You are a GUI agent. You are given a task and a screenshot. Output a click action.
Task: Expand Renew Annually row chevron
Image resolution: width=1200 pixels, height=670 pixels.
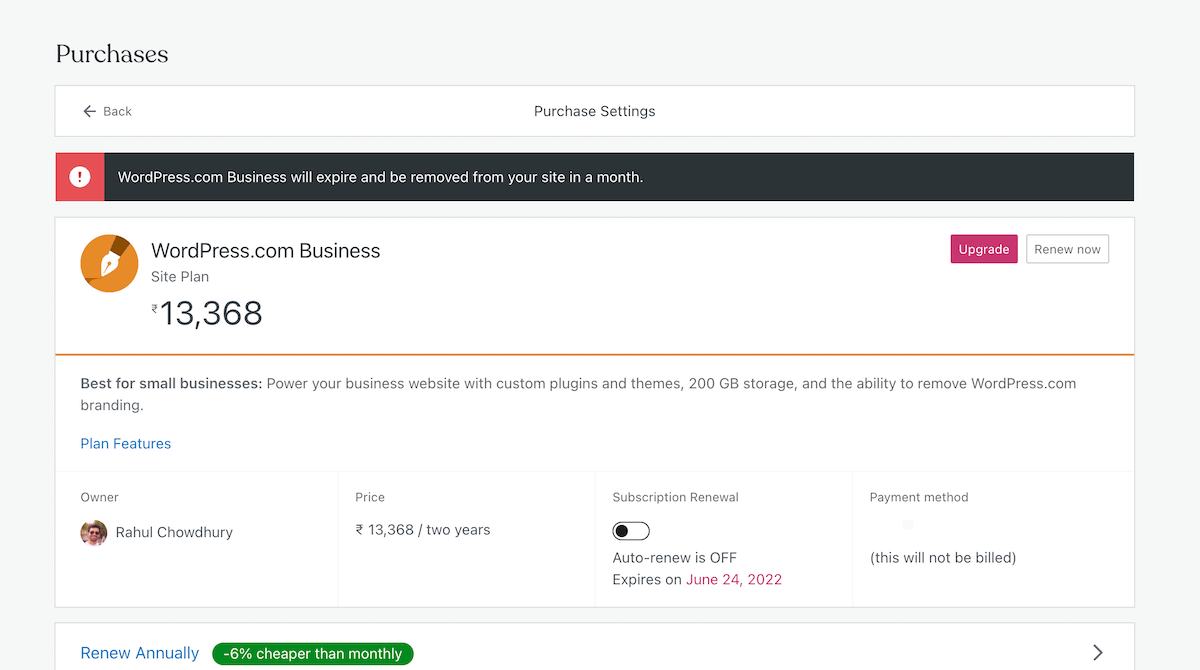click(1098, 653)
